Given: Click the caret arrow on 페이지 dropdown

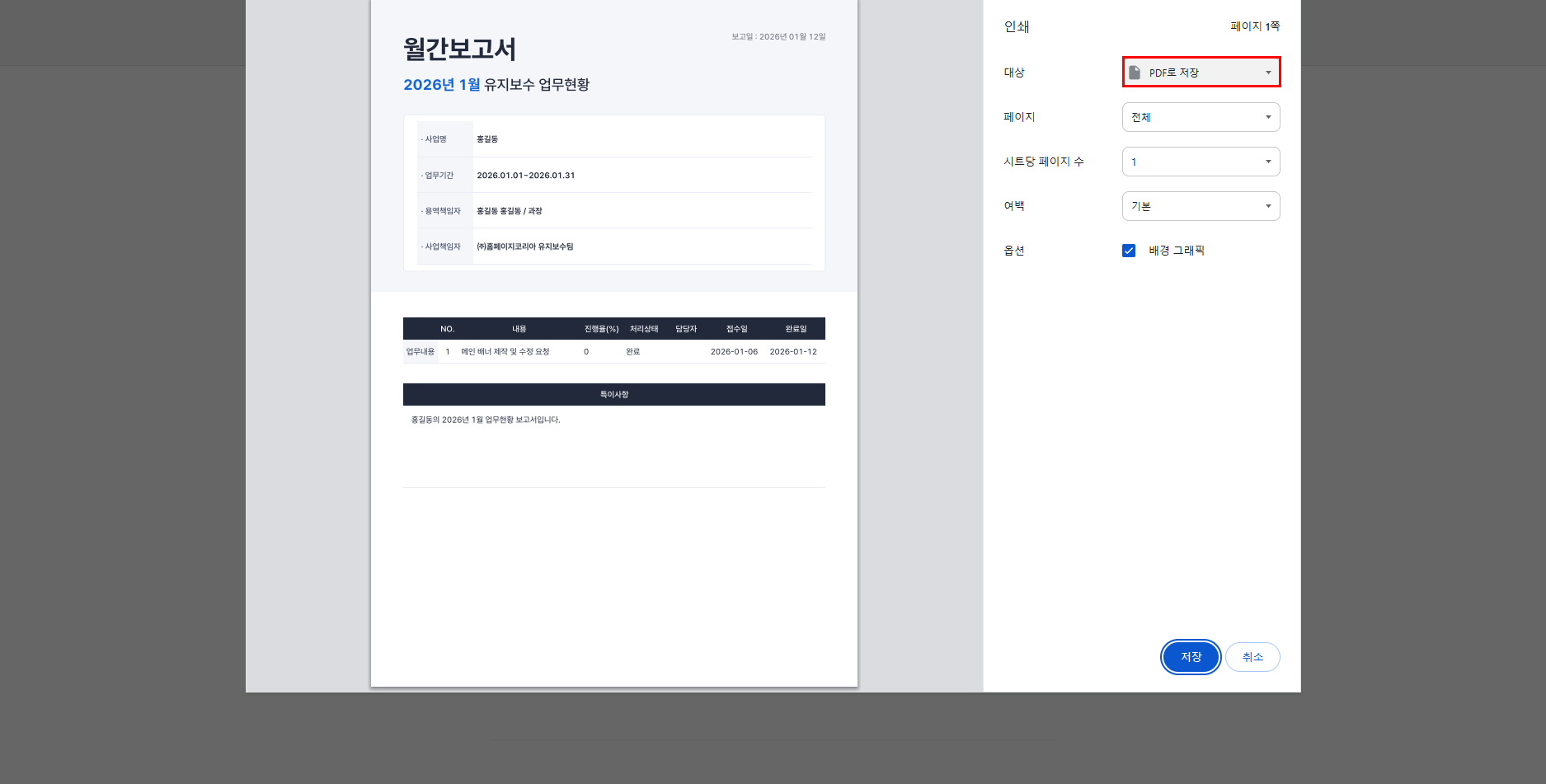Looking at the screenshot, I should click(1268, 117).
